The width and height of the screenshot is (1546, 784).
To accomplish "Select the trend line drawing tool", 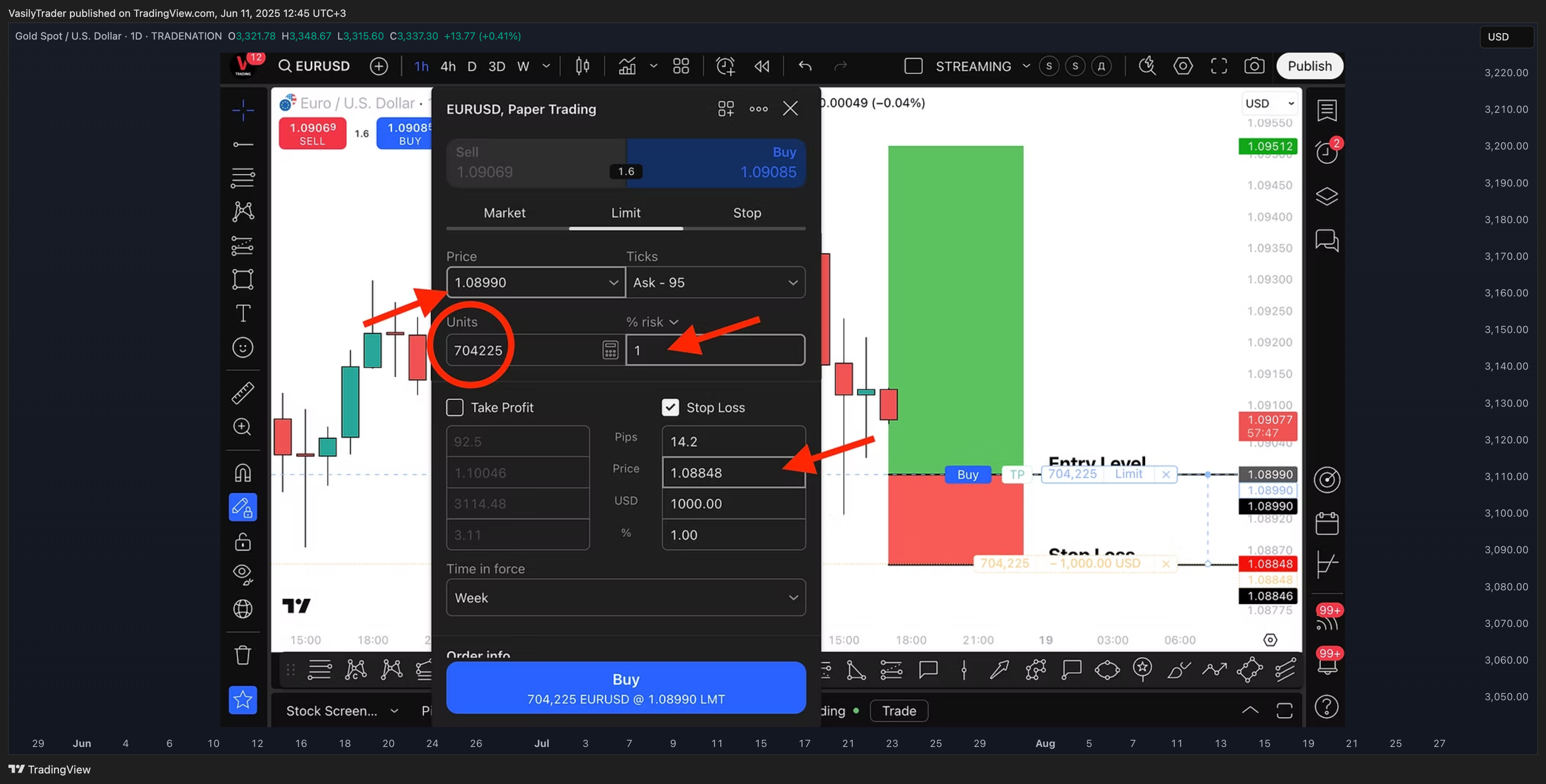I will [243, 144].
